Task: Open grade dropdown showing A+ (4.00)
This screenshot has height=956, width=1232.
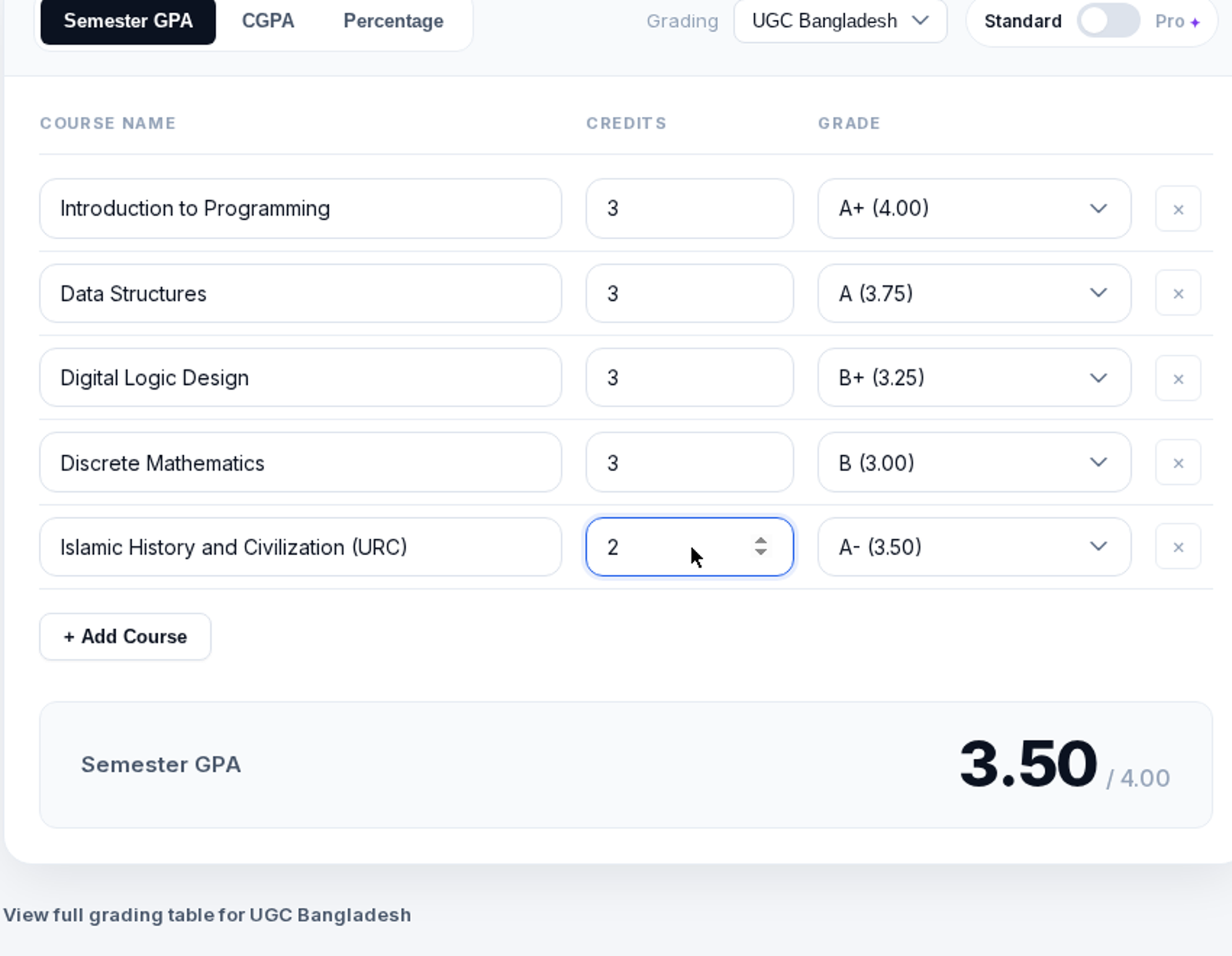Action: [x=974, y=209]
